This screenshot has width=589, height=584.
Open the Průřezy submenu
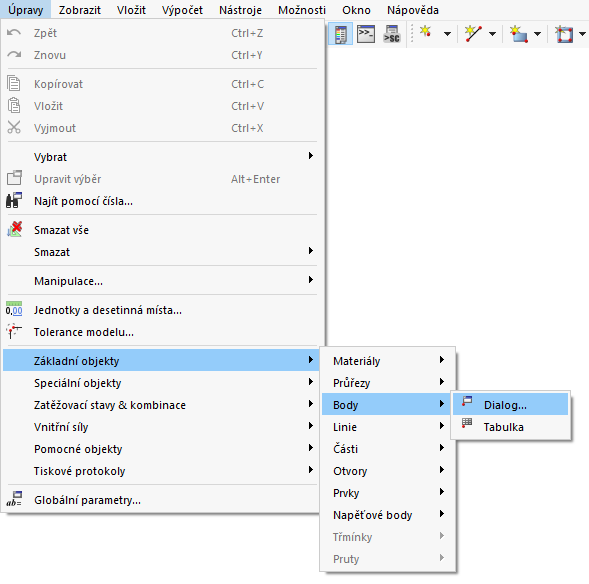click(388, 383)
